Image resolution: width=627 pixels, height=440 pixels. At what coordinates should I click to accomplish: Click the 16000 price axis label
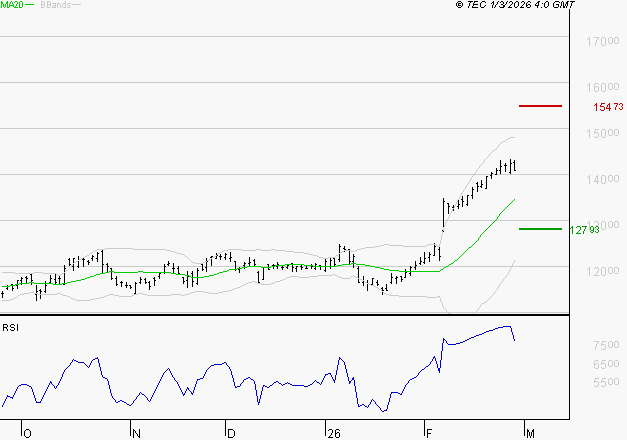603,87
